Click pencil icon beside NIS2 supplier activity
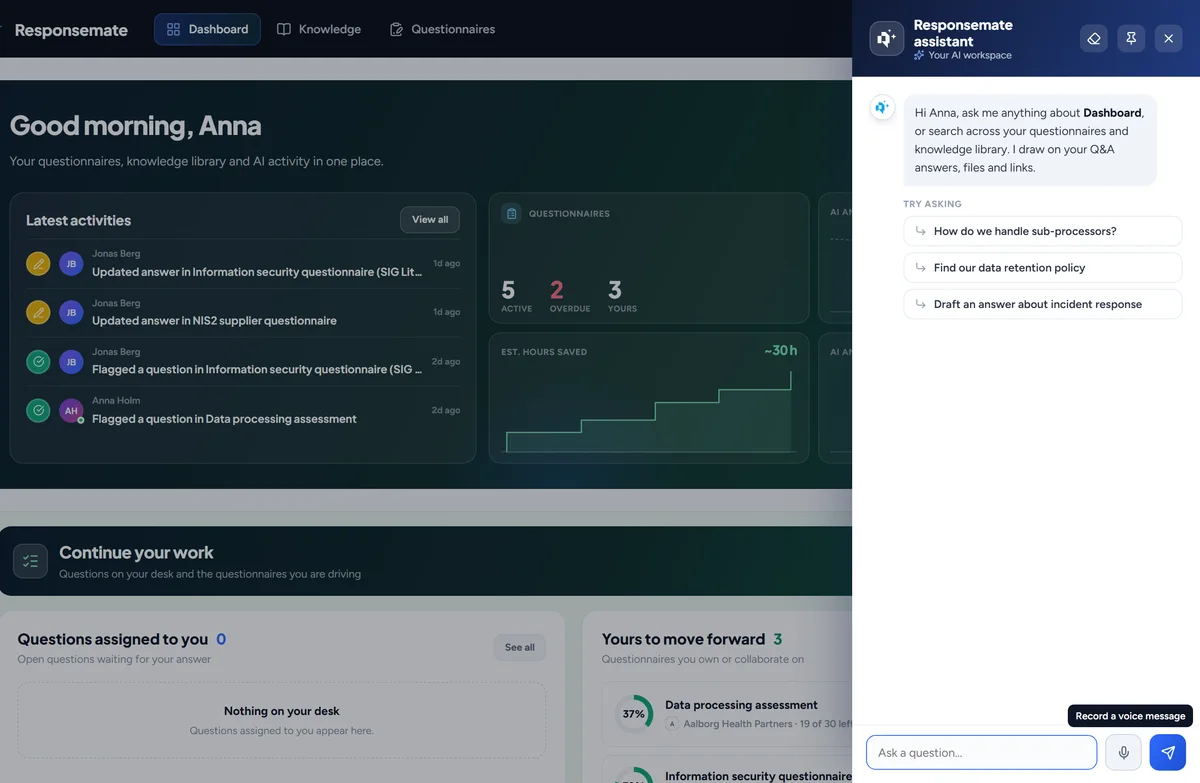 click(x=38, y=312)
